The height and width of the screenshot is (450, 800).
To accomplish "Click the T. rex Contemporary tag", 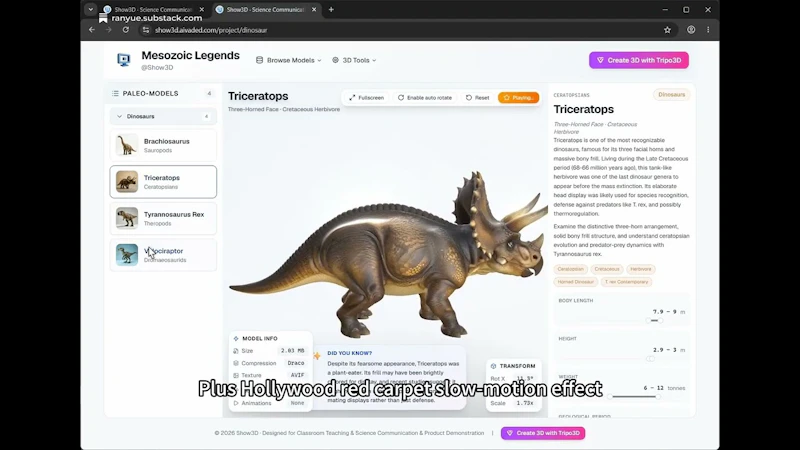I will 627,282.
